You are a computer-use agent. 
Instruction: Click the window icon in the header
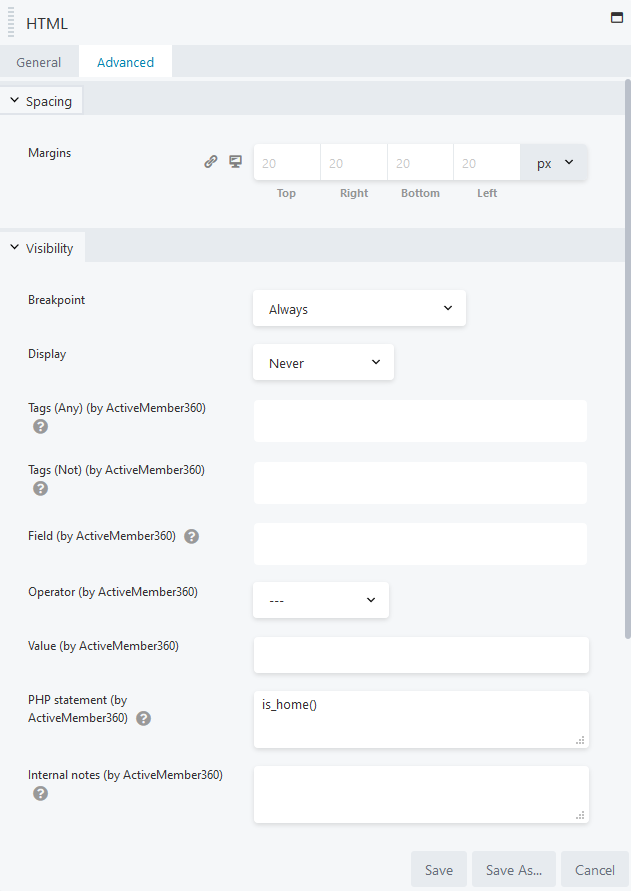point(616,17)
